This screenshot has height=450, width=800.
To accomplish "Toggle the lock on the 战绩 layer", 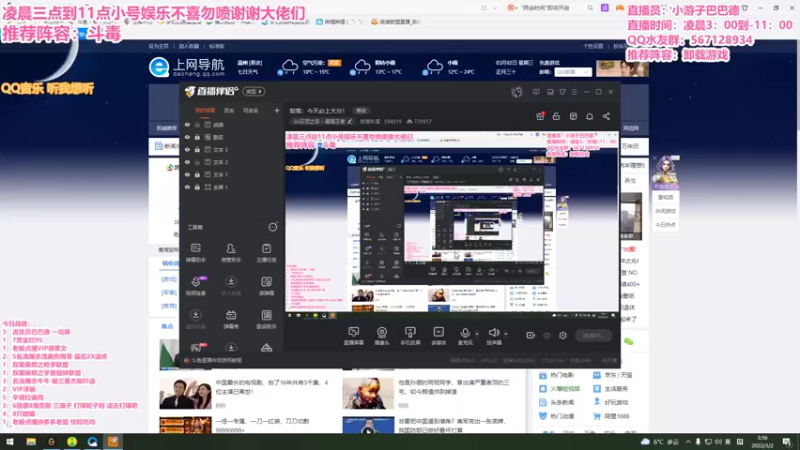I will (197, 125).
